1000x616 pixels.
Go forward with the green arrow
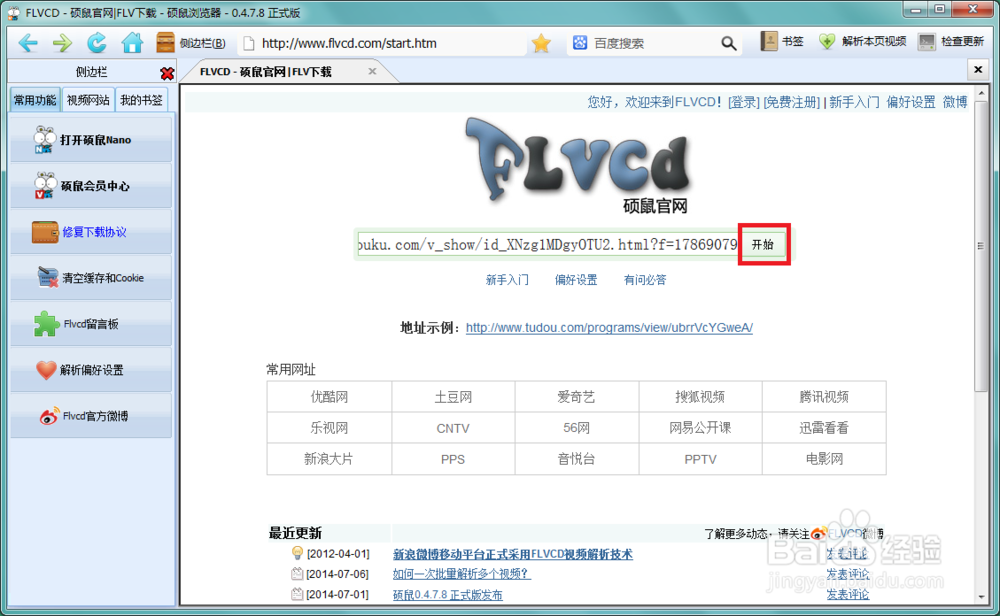(62, 43)
